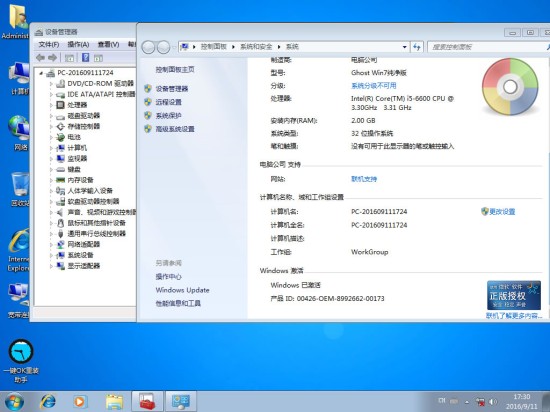Image resolution: width=550 pixels, height=412 pixels.
Task: Expand the 磁盘驱动器 node
Action: click(x=51, y=116)
